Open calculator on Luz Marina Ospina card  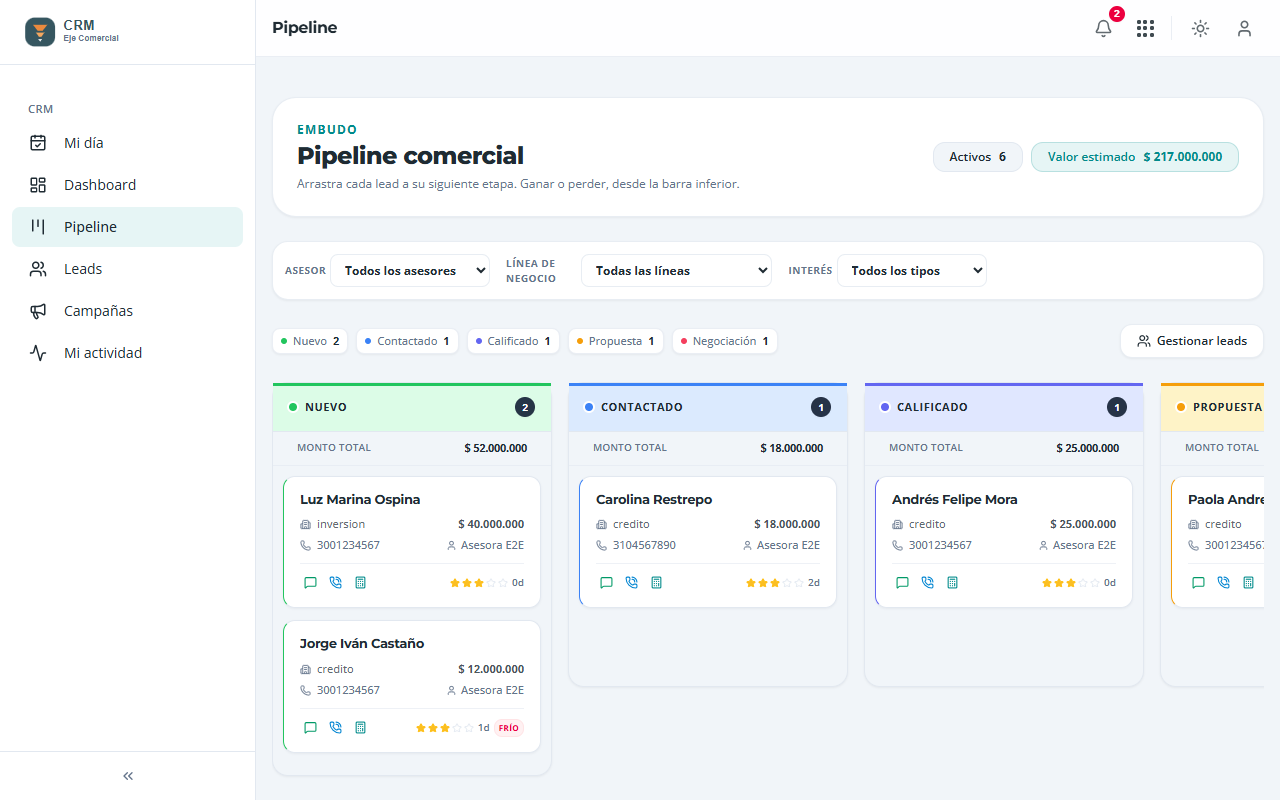click(x=360, y=582)
